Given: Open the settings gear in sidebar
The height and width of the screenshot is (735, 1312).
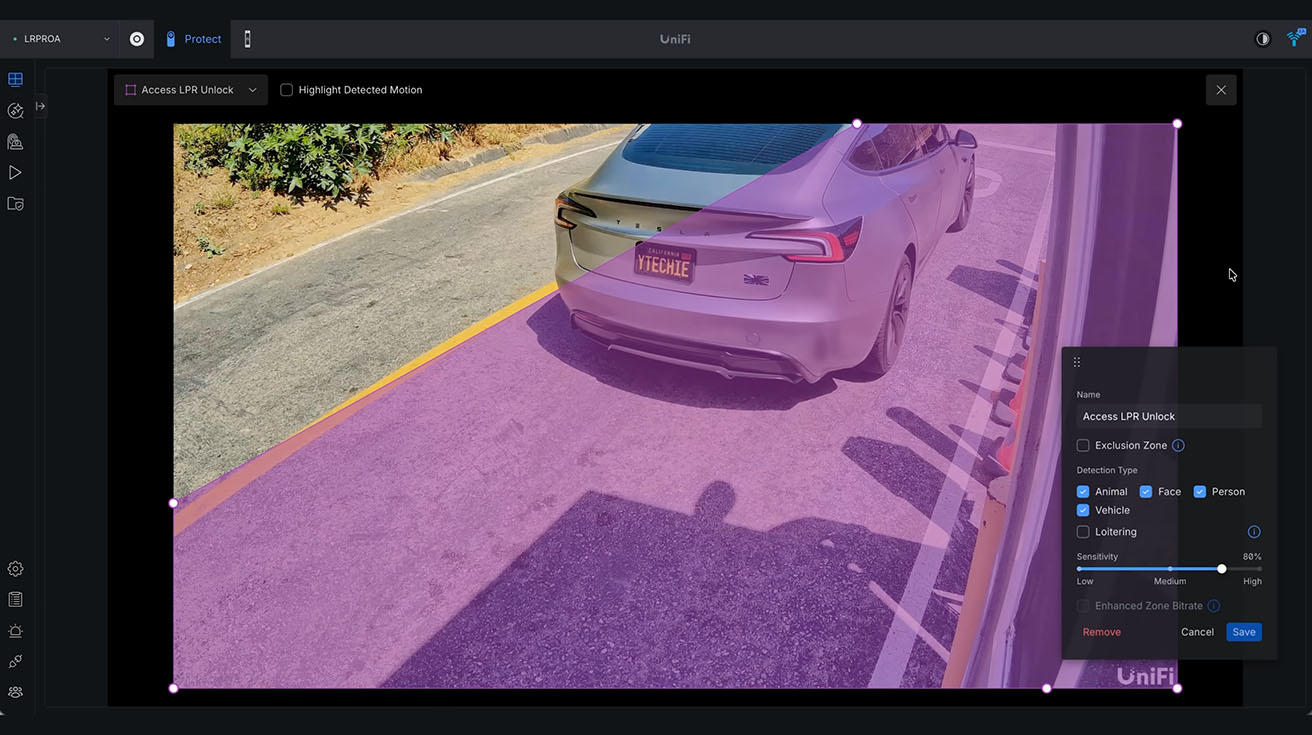Looking at the screenshot, I should (15, 568).
